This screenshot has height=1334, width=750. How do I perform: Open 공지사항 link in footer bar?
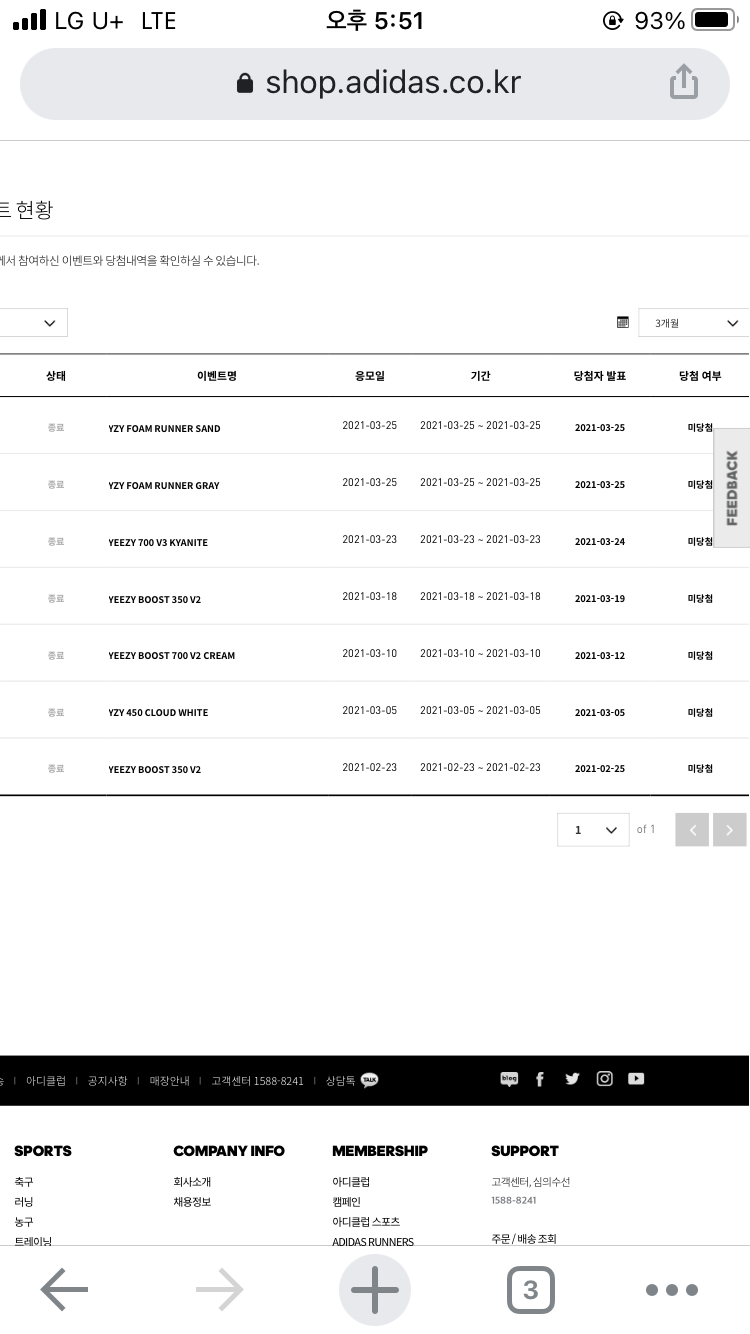pyautogui.click(x=107, y=1081)
